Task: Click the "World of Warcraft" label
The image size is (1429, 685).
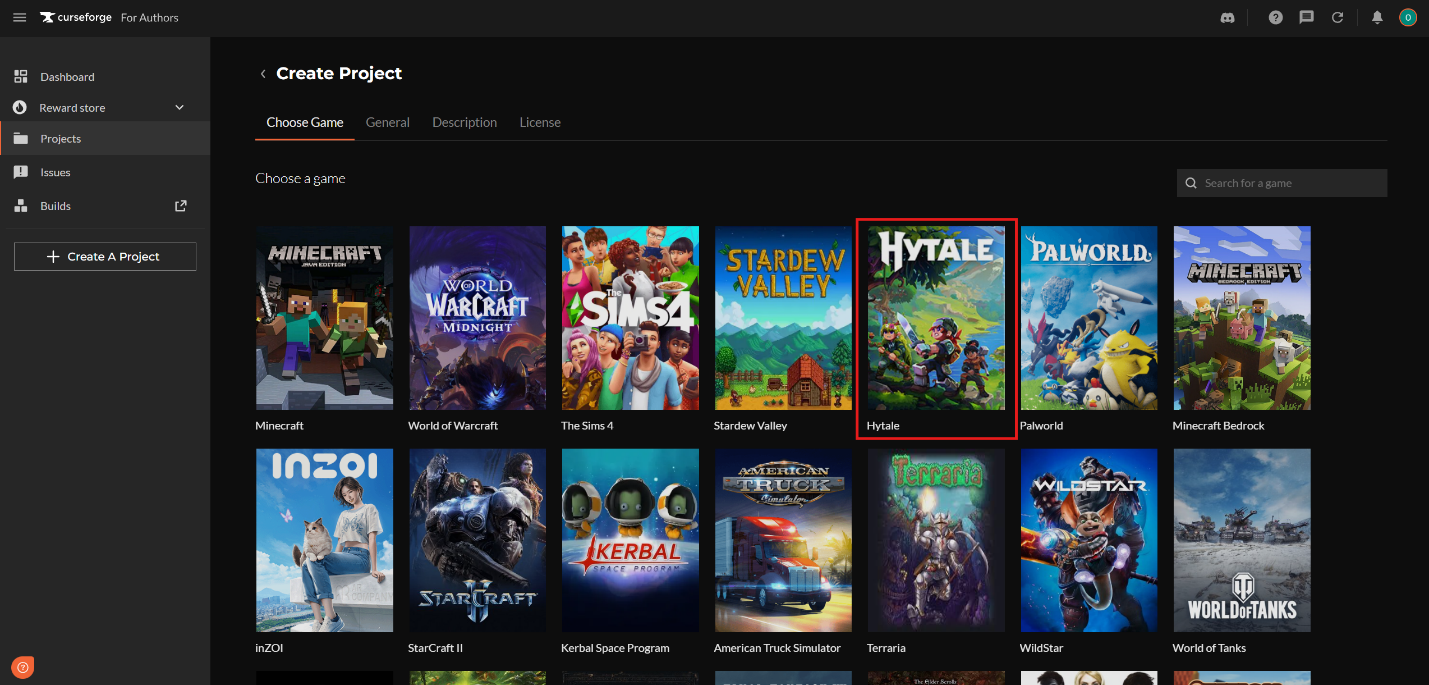Action: 453,426
